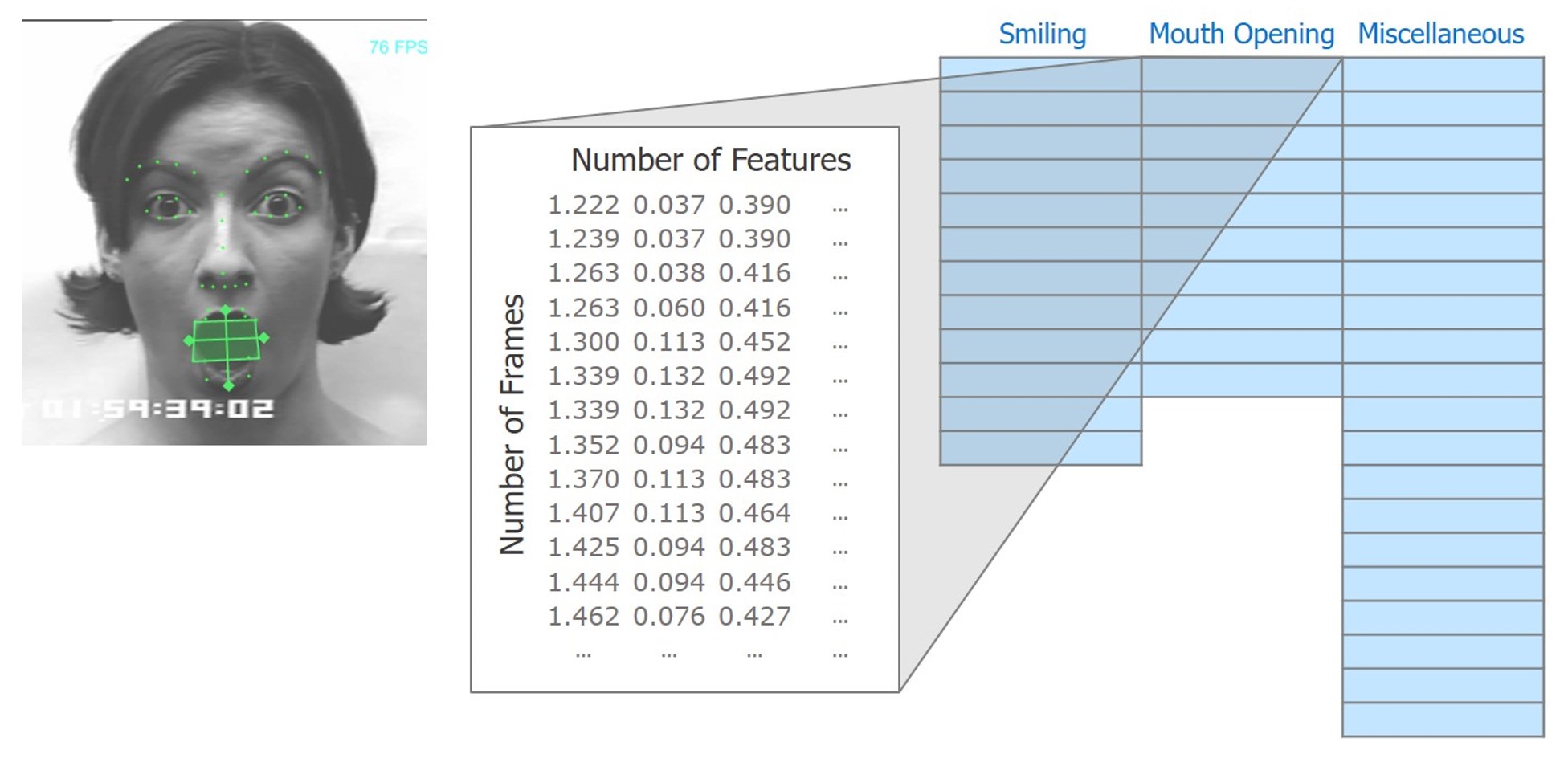Viewport: 1568px width, 758px height.
Task: Click the value 0.060 in the table
Action: pos(668,308)
